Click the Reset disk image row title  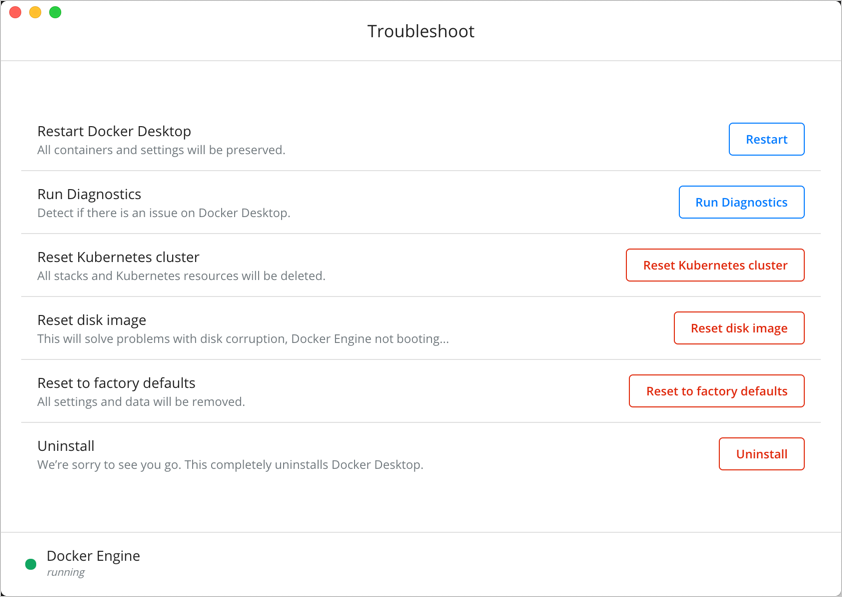(90, 320)
